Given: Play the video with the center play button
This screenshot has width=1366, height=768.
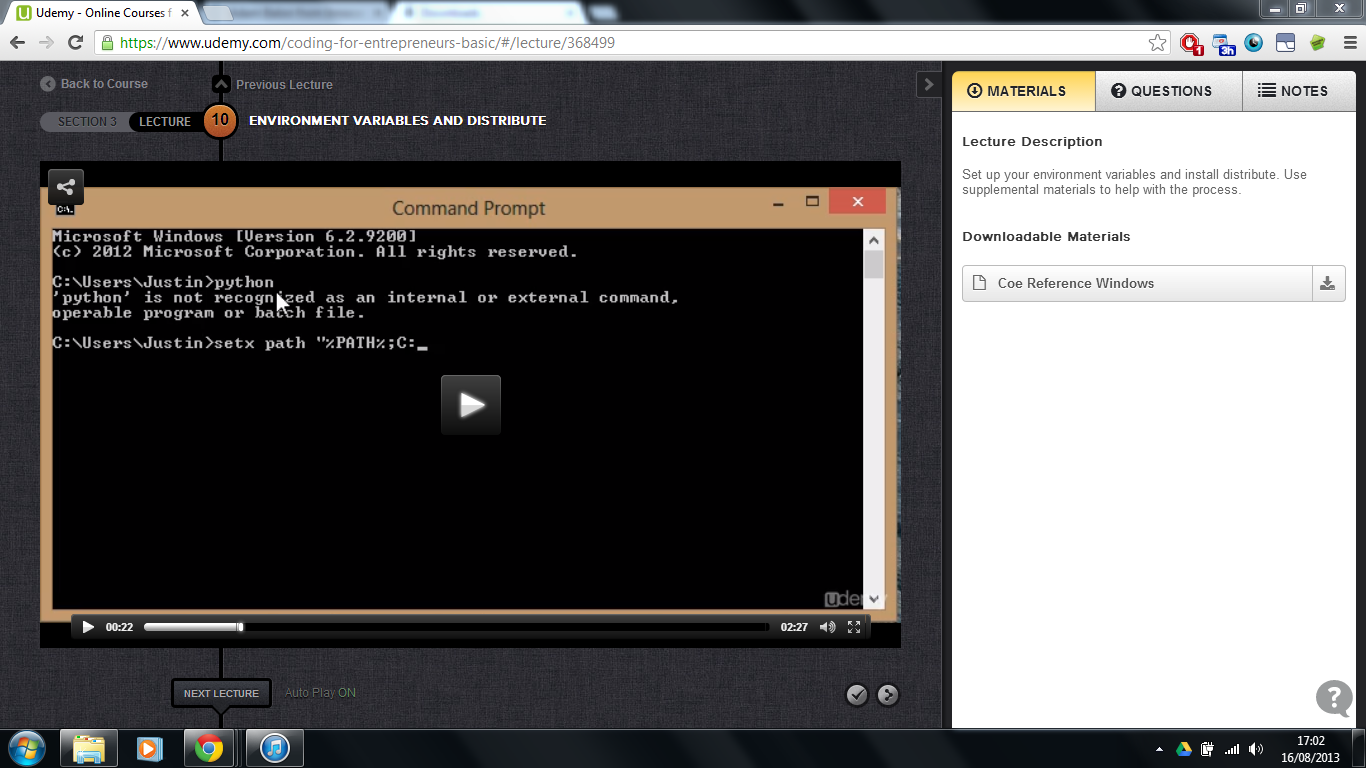Looking at the screenshot, I should point(471,405).
